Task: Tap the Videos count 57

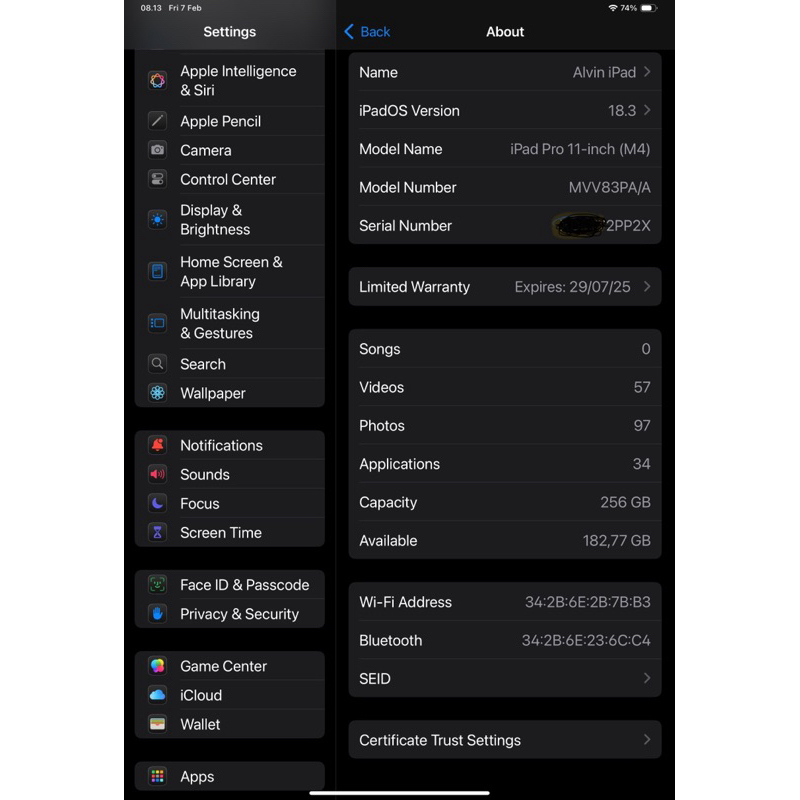Action: (642, 387)
